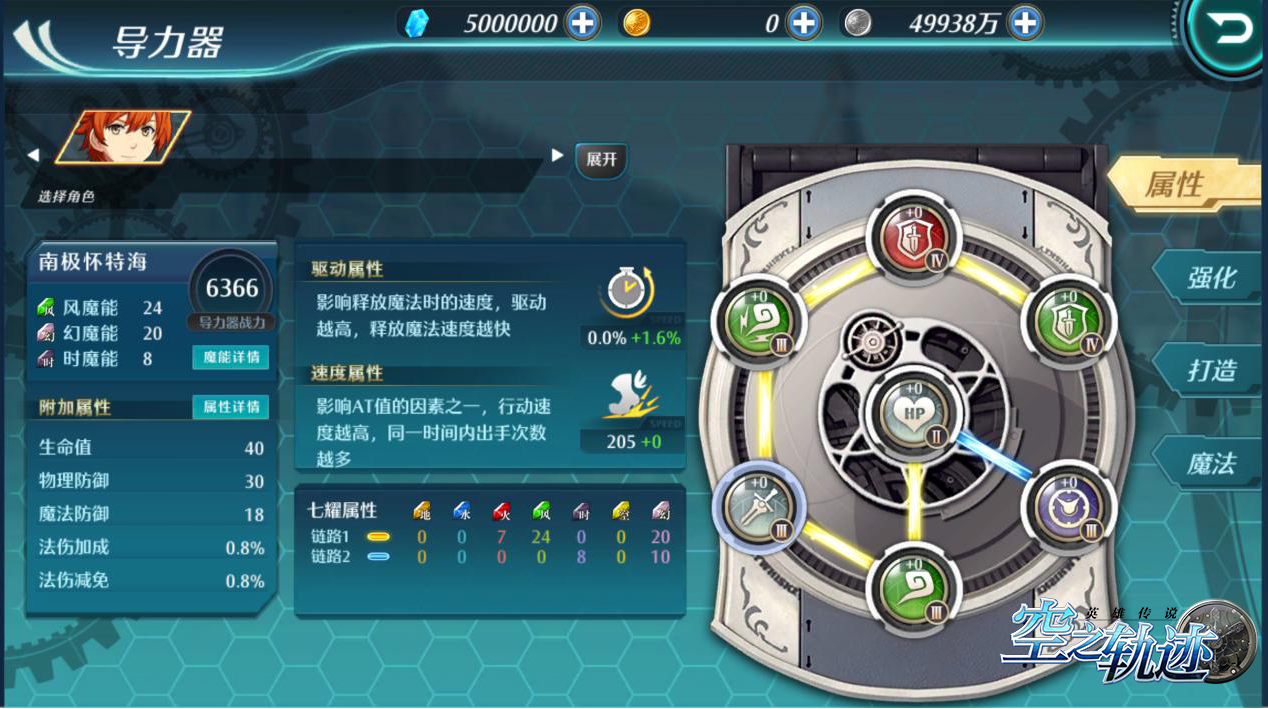Select the purple clock quartz slot
Image resolution: width=1268 pixels, height=709 pixels.
[x=1070, y=508]
